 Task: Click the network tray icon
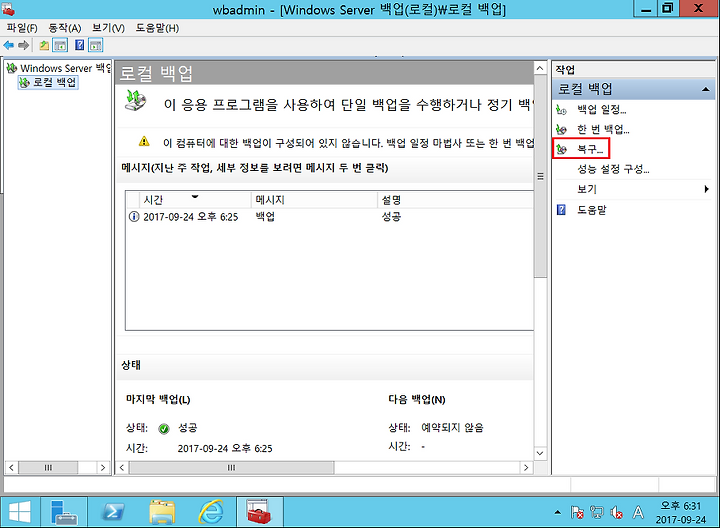click(597, 512)
